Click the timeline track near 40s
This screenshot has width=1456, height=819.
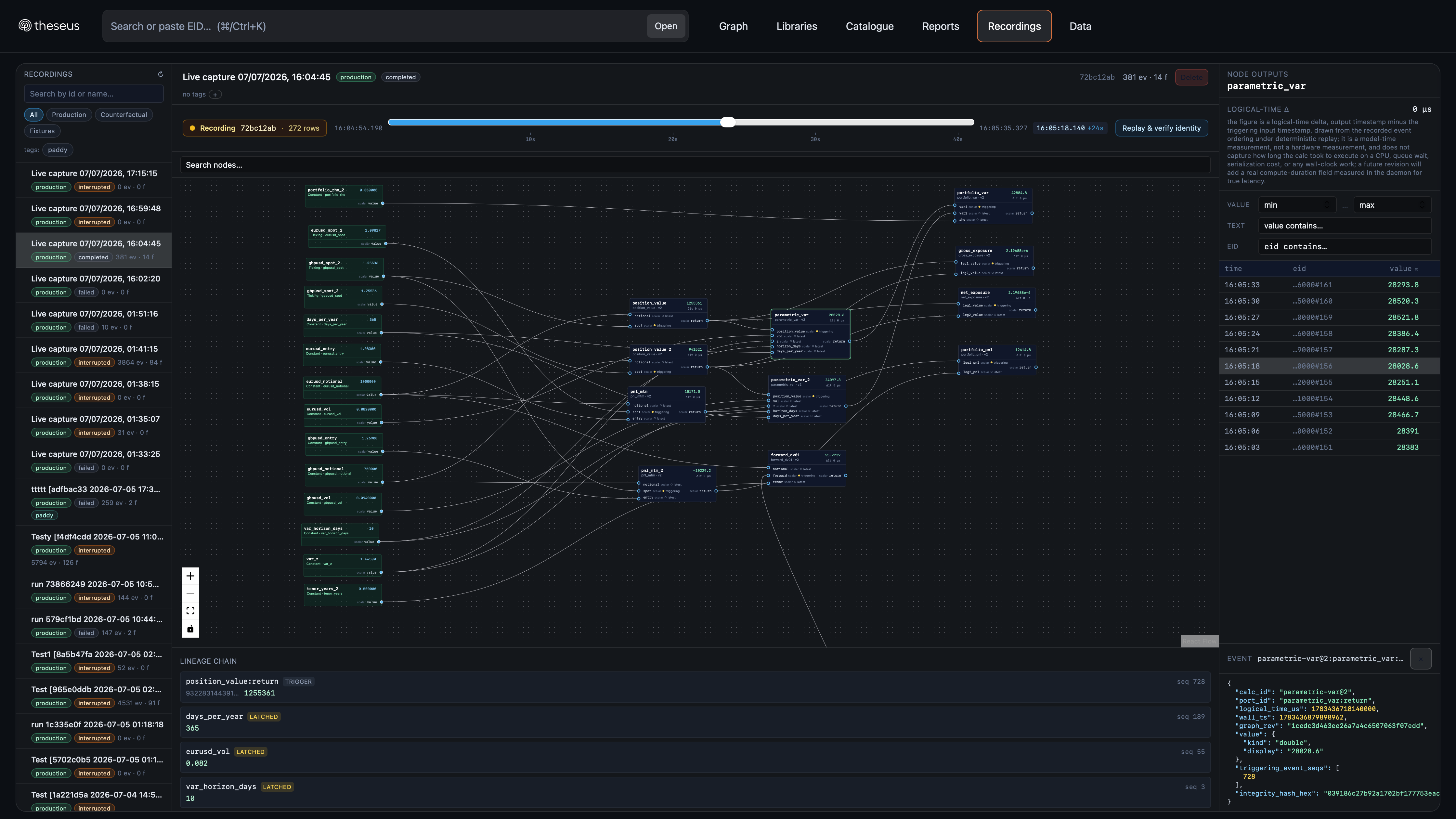pyautogui.click(x=957, y=122)
